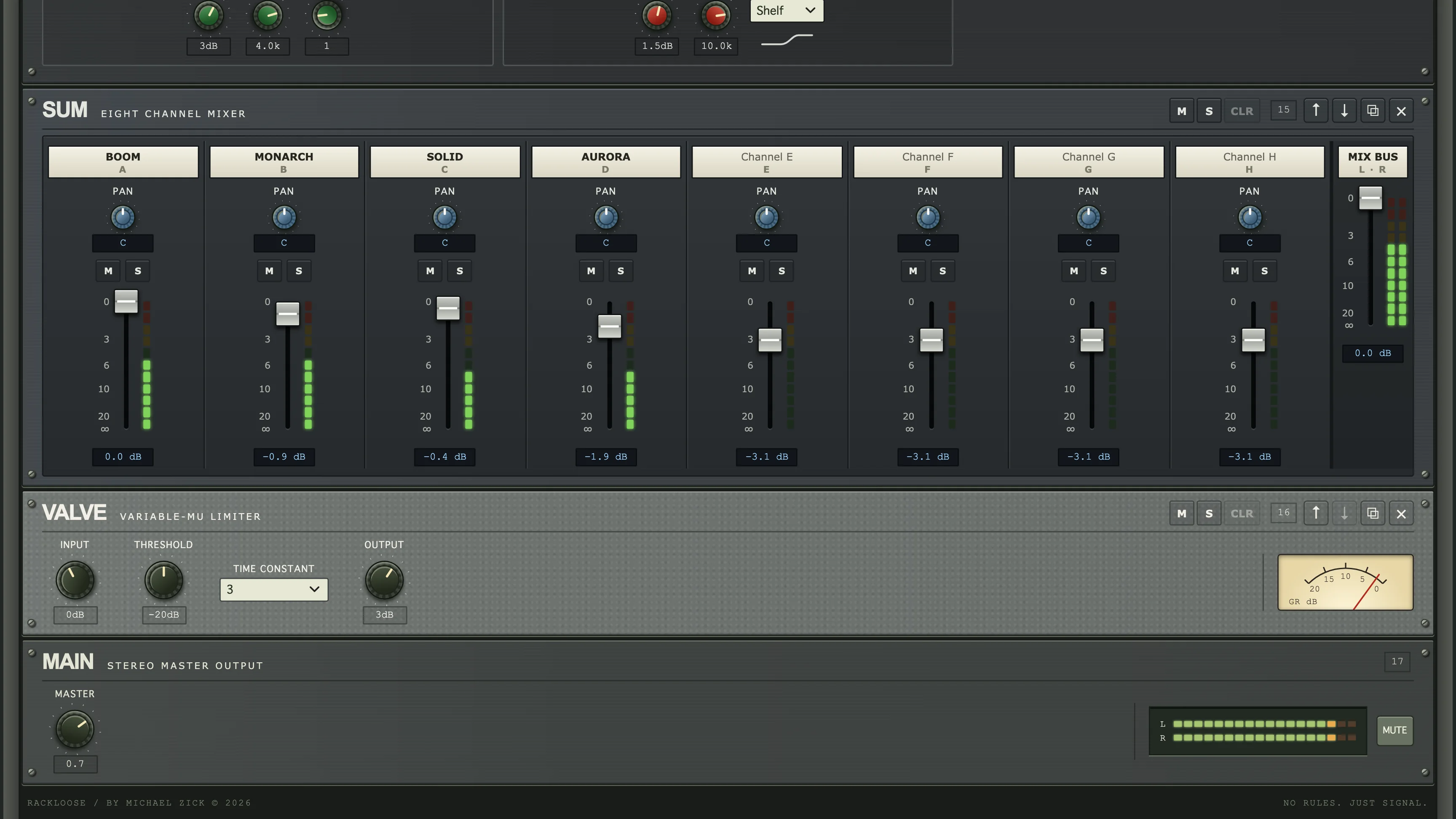
Task: Click the green knob above 4.0k value
Action: click(268, 15)
